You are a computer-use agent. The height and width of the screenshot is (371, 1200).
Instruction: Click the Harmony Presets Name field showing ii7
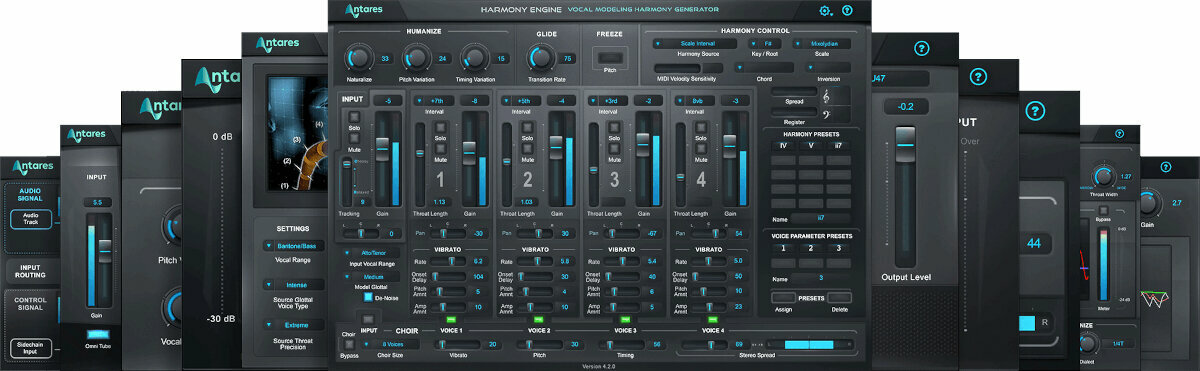coord(821,217)
